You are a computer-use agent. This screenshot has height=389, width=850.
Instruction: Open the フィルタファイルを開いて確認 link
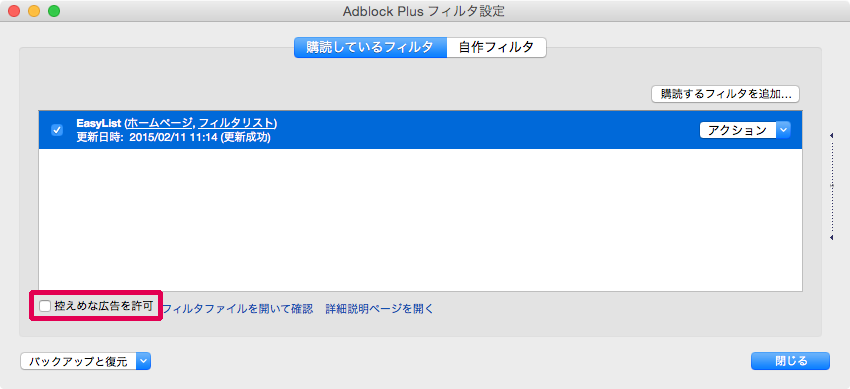pyautogui.click(x=237, y=309)
